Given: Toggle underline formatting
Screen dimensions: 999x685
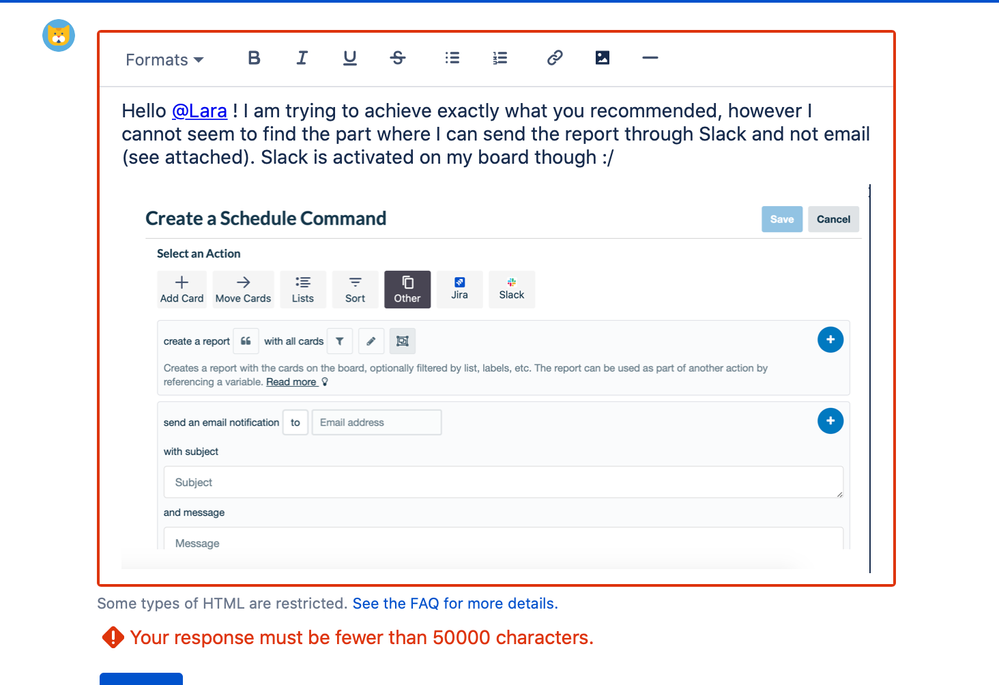Looking at the screenshot, I should (x=350, y=58).
